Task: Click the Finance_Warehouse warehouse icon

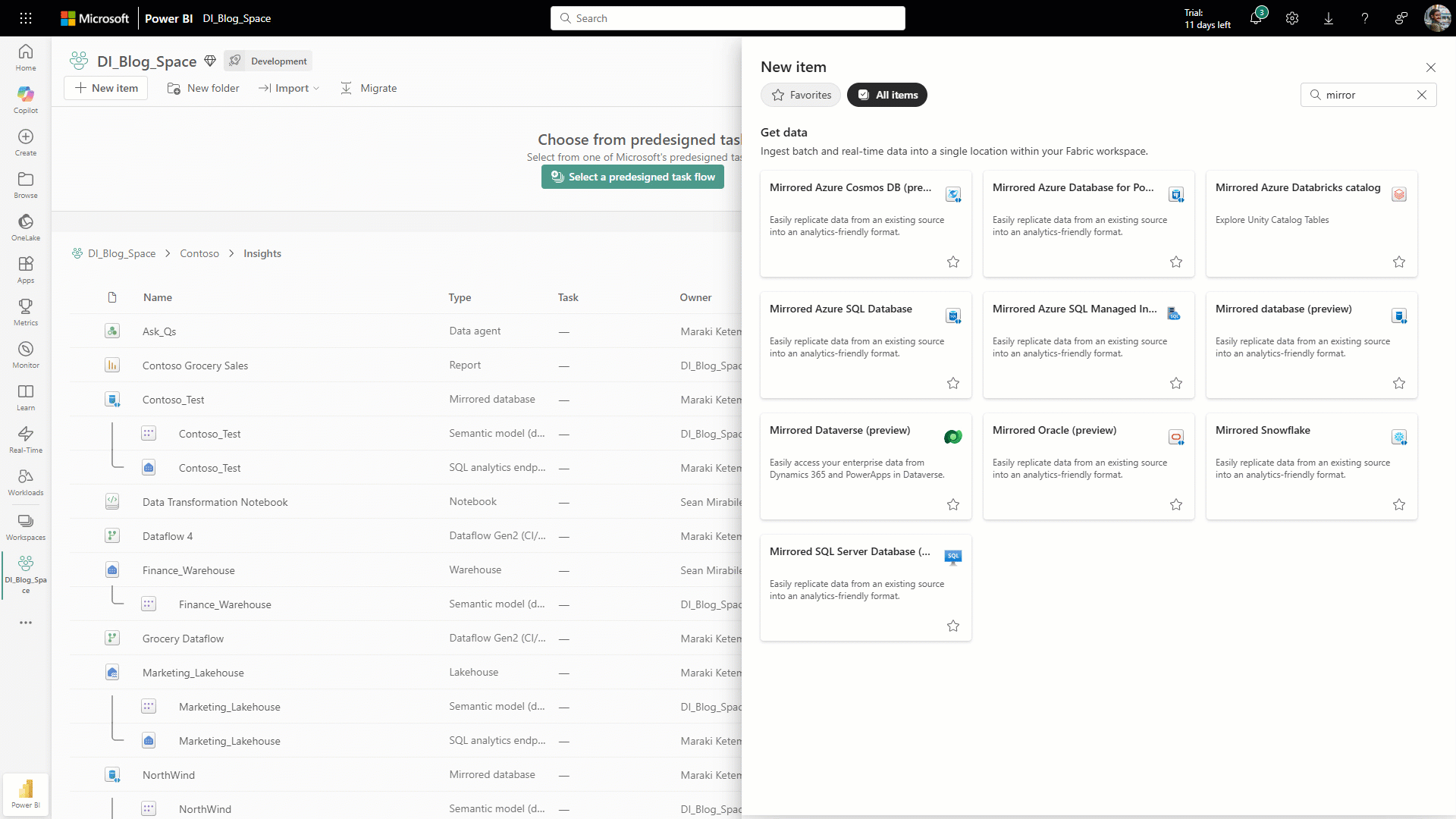Action: tap(112, 570)
